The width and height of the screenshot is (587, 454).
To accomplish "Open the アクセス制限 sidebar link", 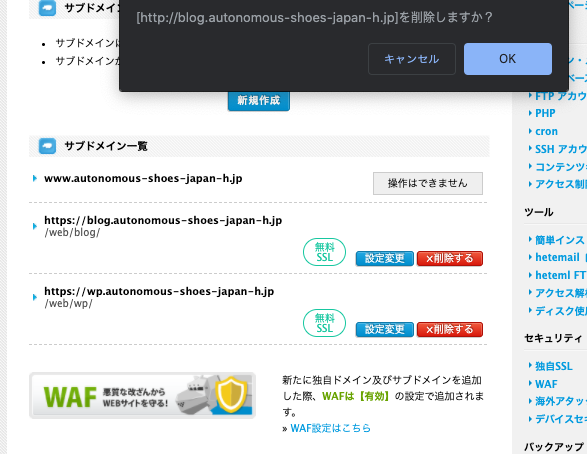I will pos(561,184).
